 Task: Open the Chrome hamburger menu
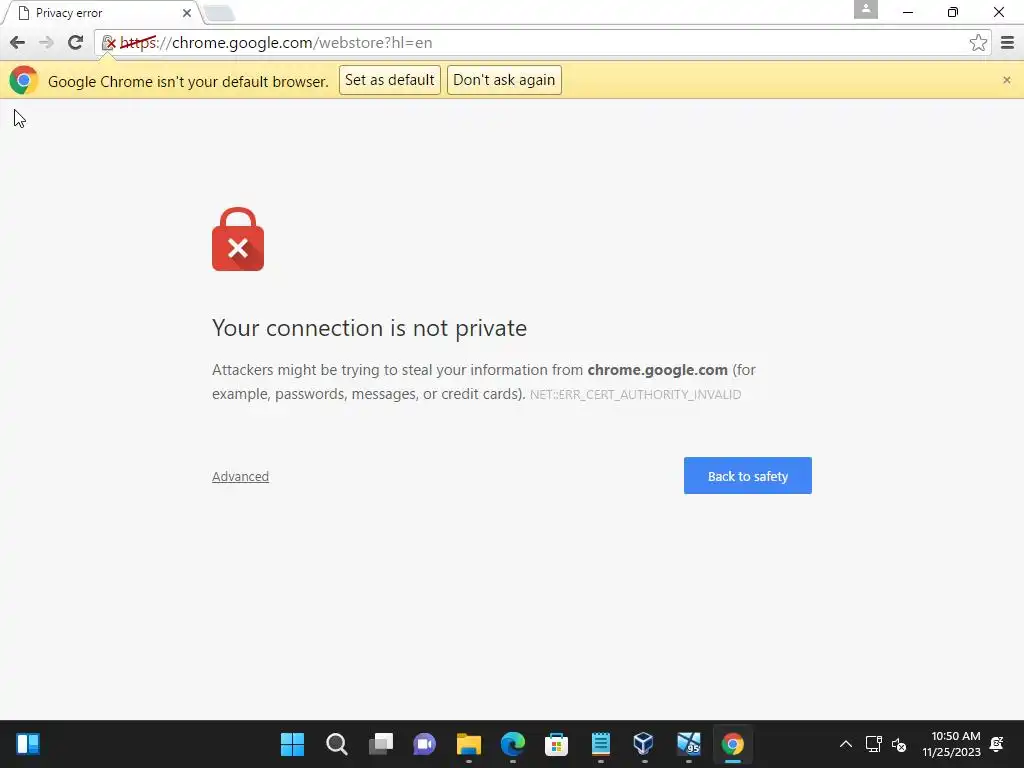coord(1007,43)
